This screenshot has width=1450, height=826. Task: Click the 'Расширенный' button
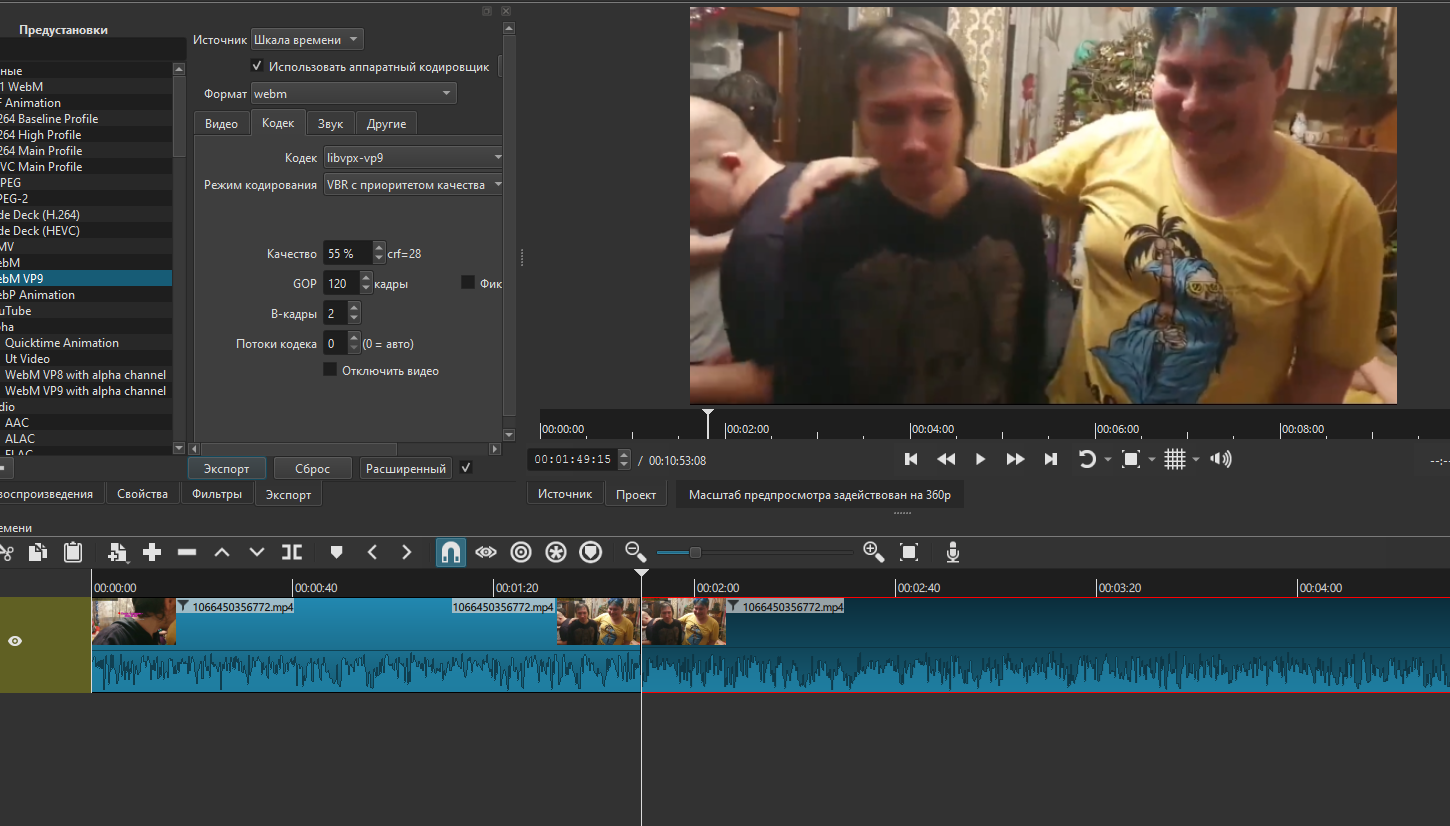[x=405, y=468]
